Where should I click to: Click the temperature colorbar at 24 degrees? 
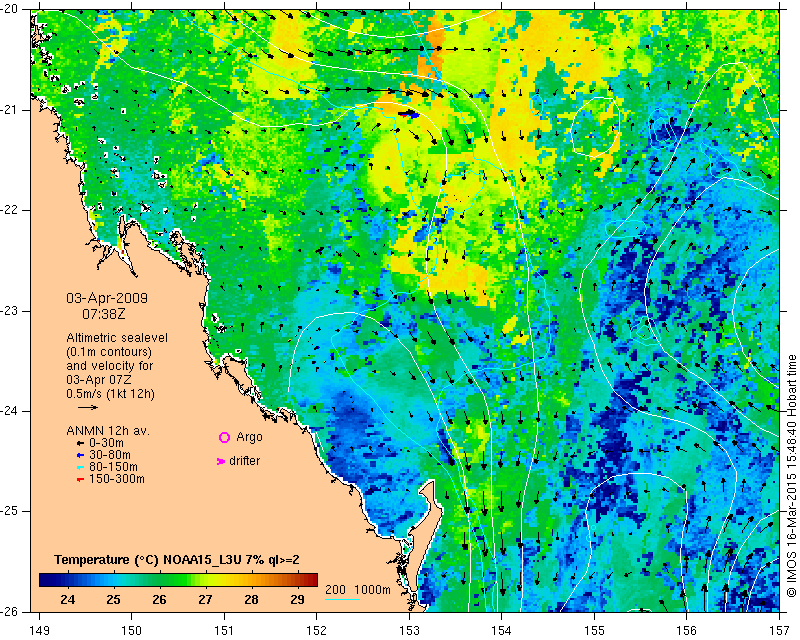coord(67,580)
